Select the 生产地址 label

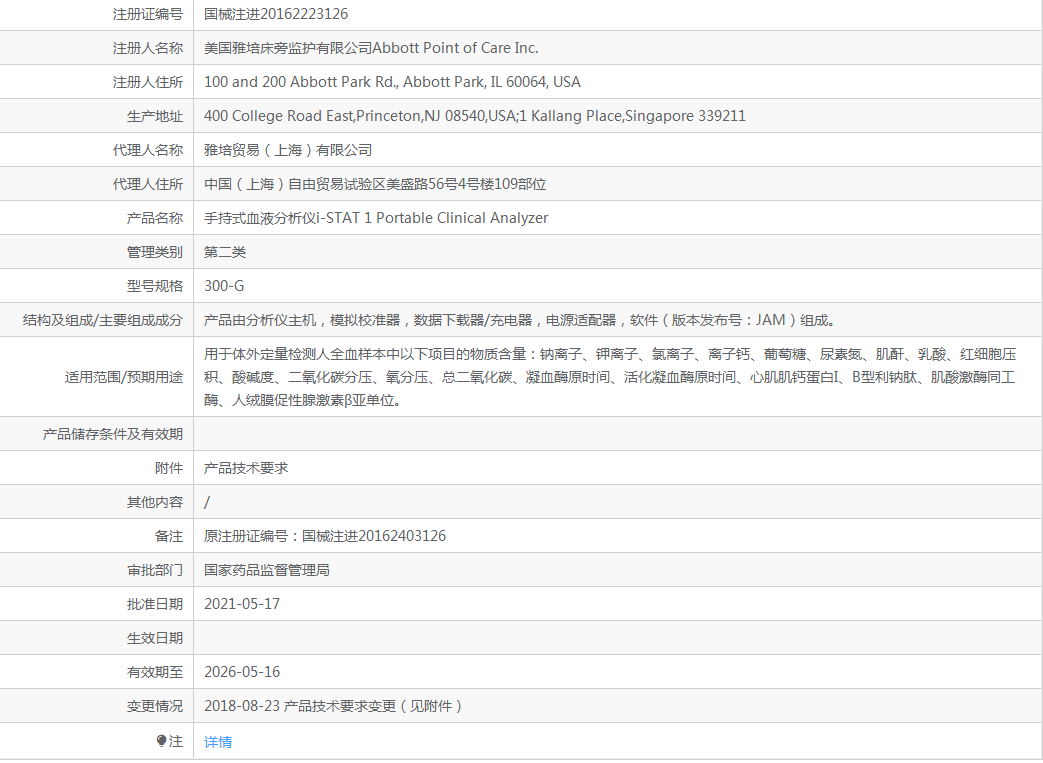coord(155,116)
